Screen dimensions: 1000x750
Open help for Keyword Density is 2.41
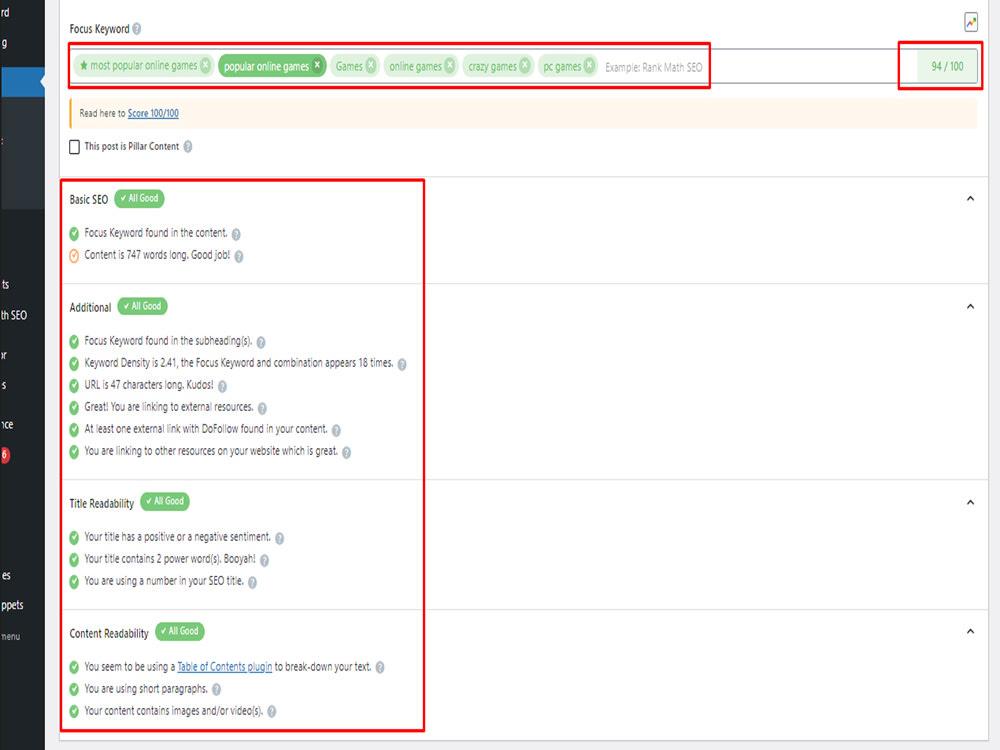[402, 364]
